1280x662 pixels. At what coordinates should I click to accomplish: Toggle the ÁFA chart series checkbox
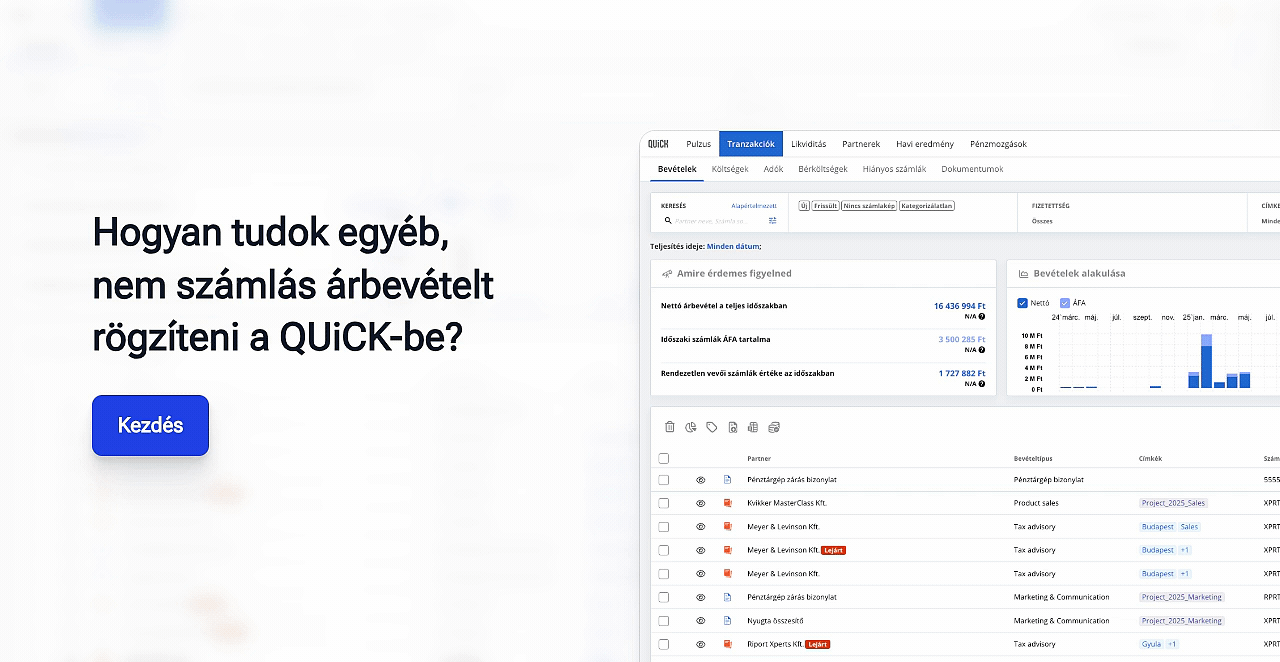(1065, 303)
